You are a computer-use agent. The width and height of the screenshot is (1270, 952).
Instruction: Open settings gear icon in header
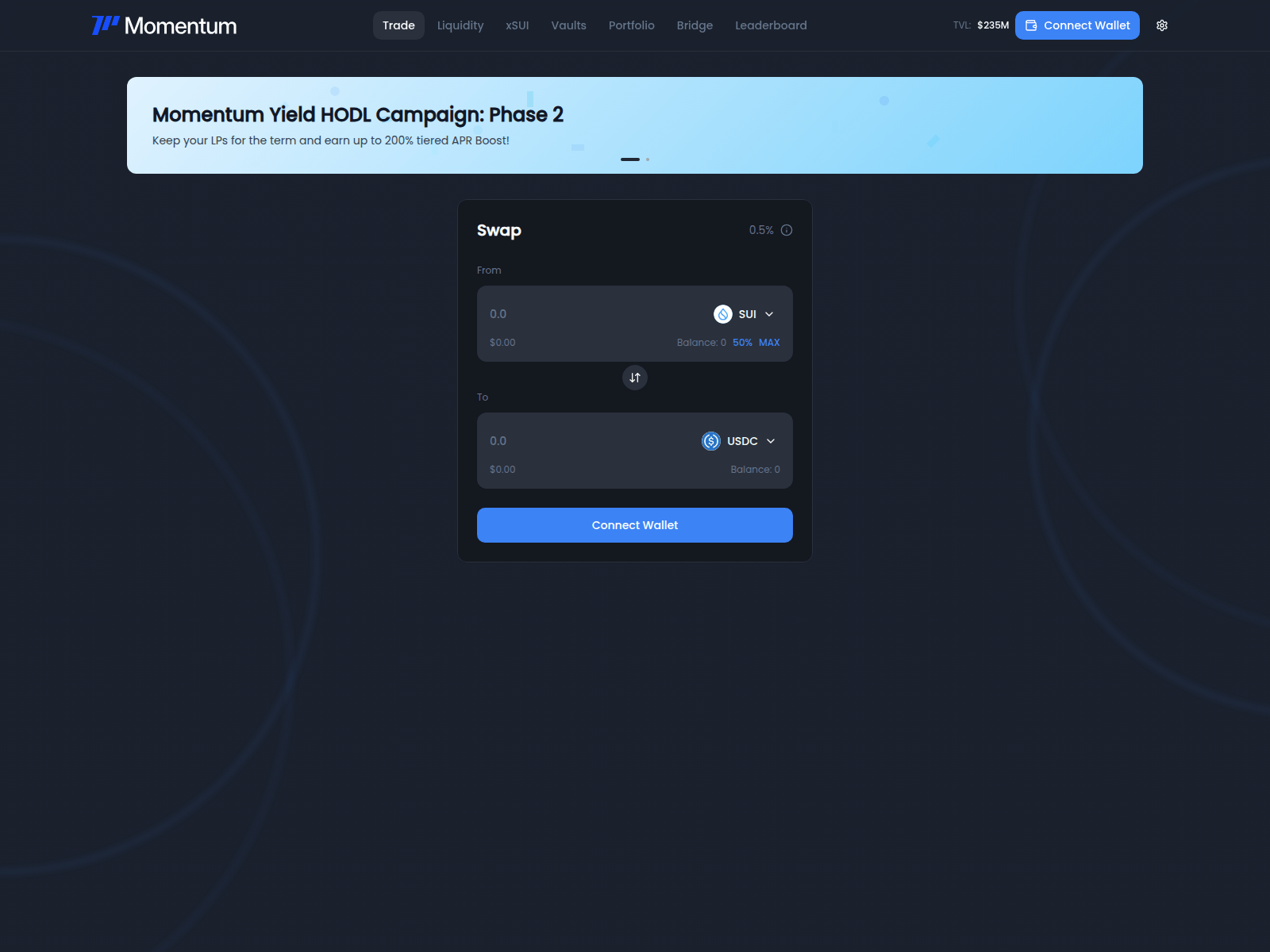pyautogui.click(x=1162, y=25)
